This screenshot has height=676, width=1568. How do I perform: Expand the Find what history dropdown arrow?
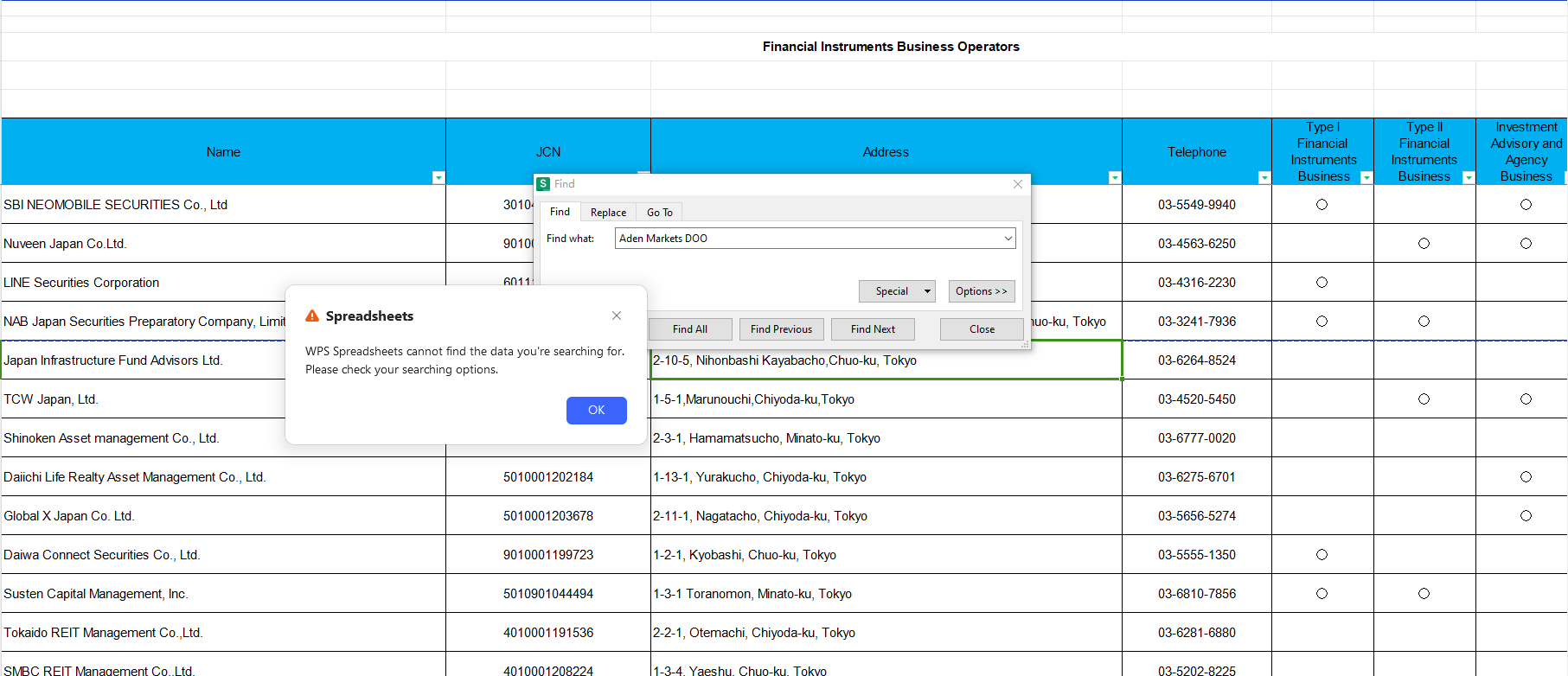[x=1008, y=239]
